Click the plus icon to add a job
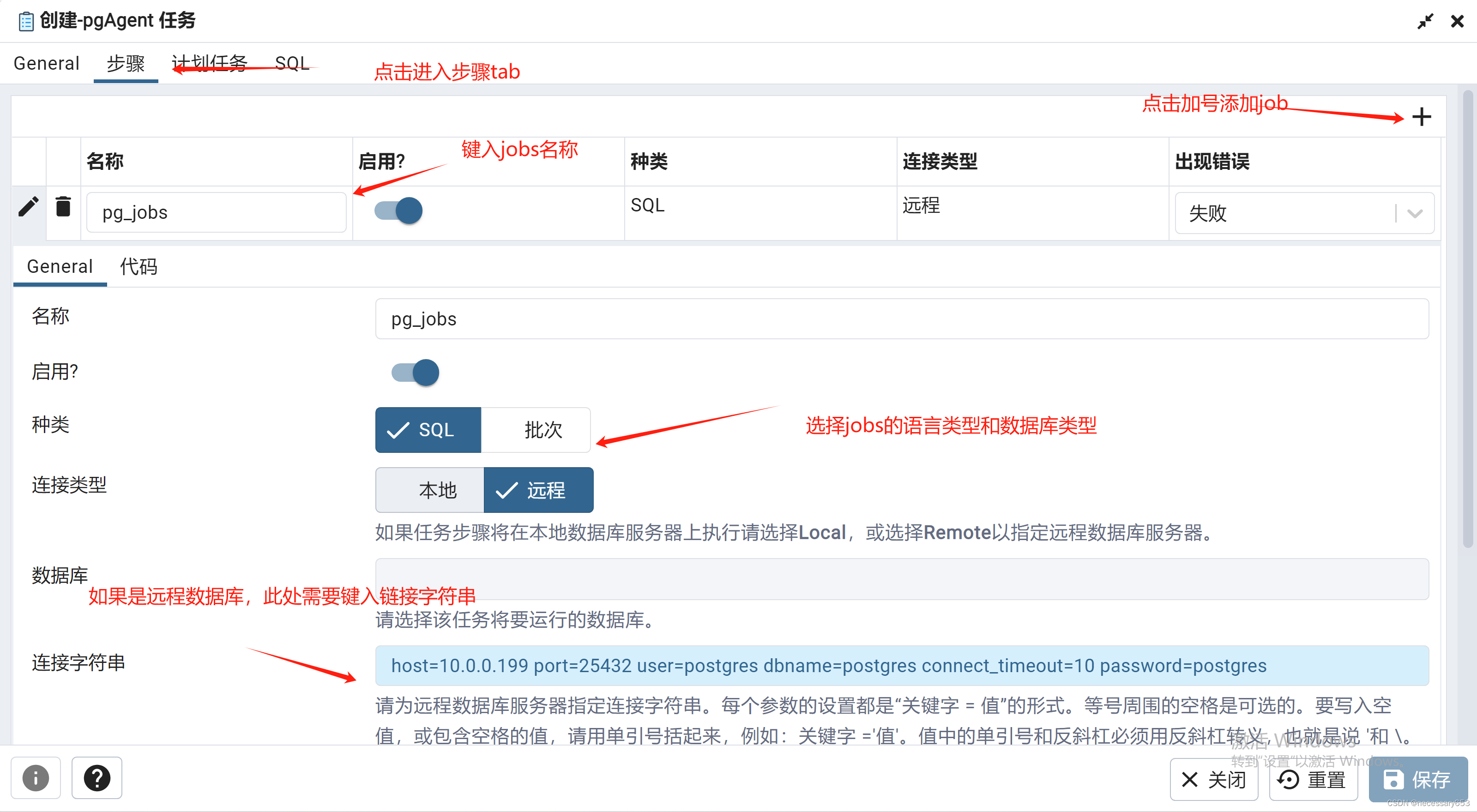Viewport: 1477px width, 812px height. [1422, 116]
